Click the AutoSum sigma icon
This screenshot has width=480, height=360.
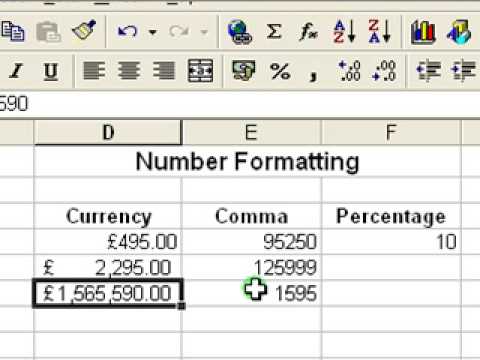pyautogui.click(x=274, y=32)
